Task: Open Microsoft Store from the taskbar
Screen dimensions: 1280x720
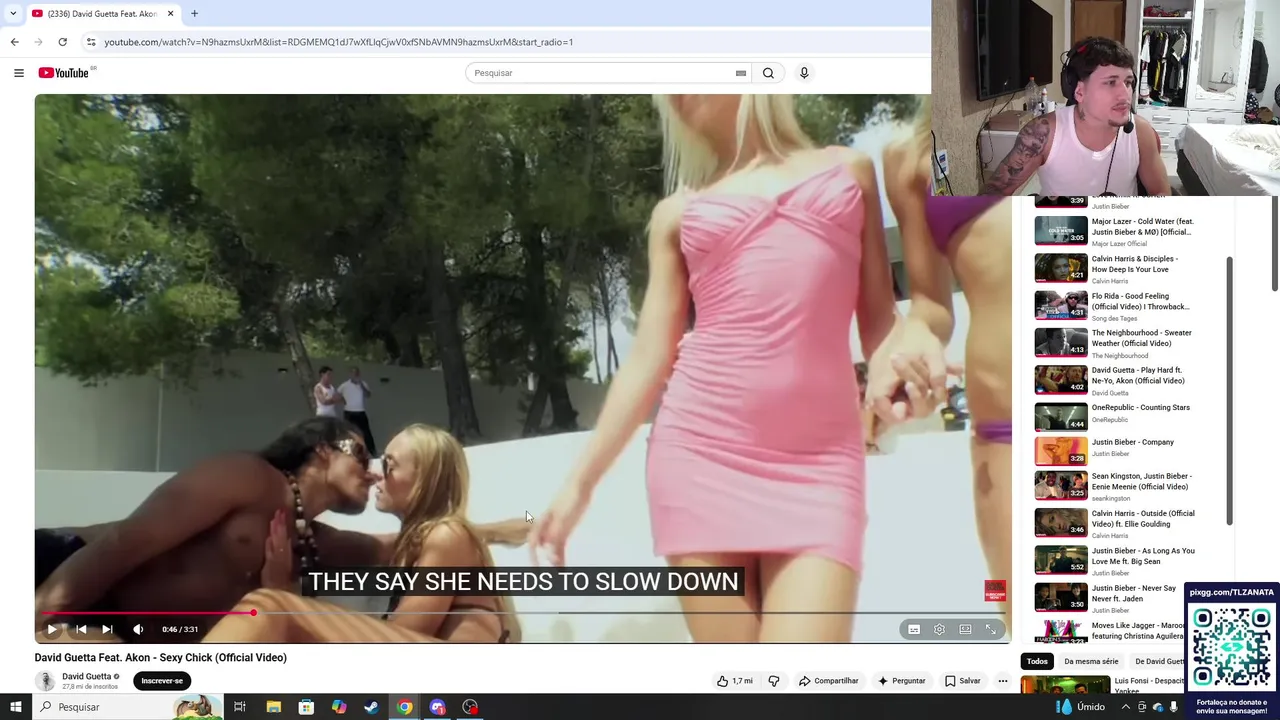Action: coord(306,707)
